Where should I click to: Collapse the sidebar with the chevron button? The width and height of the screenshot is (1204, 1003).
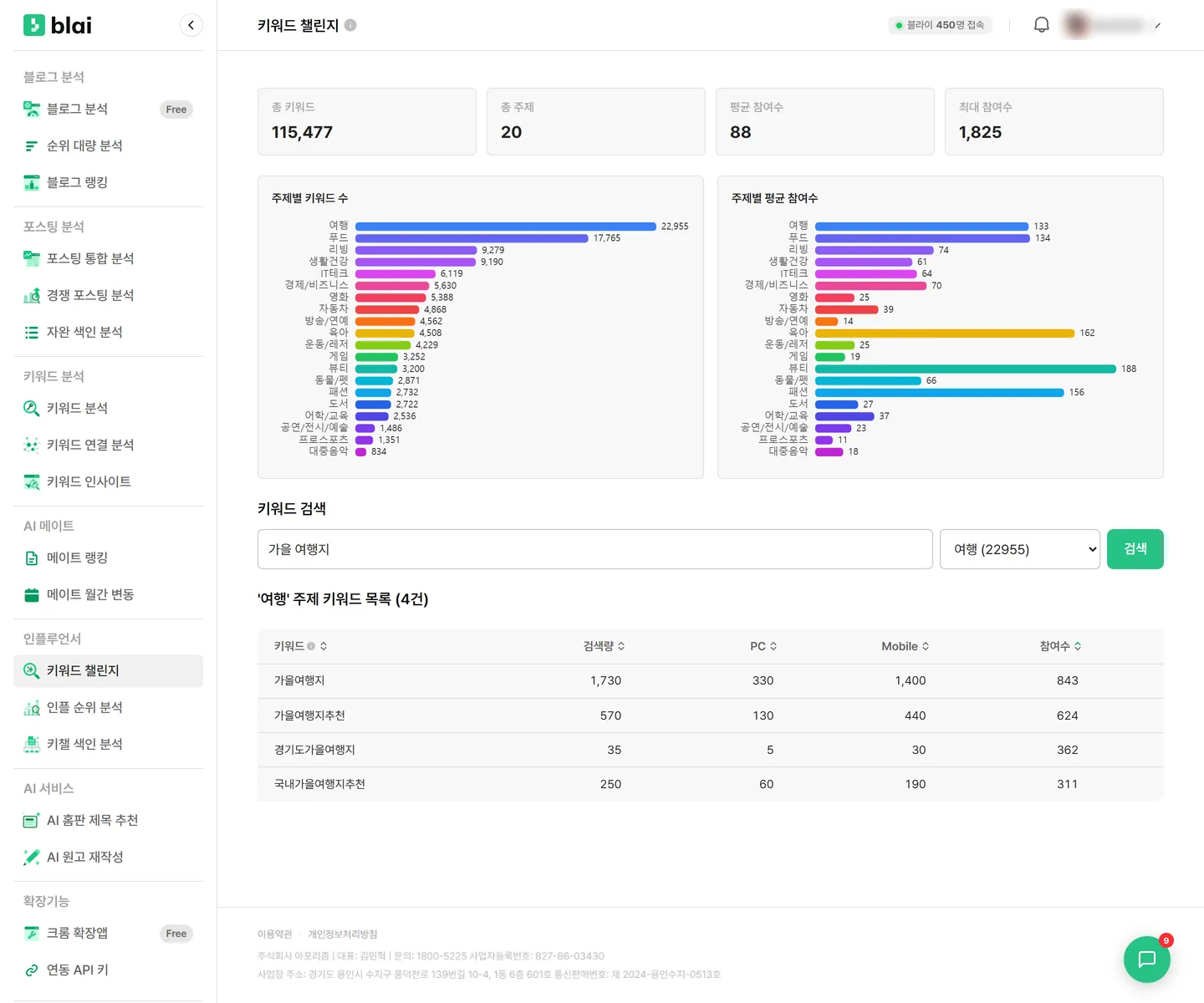[x=191, y=25]
